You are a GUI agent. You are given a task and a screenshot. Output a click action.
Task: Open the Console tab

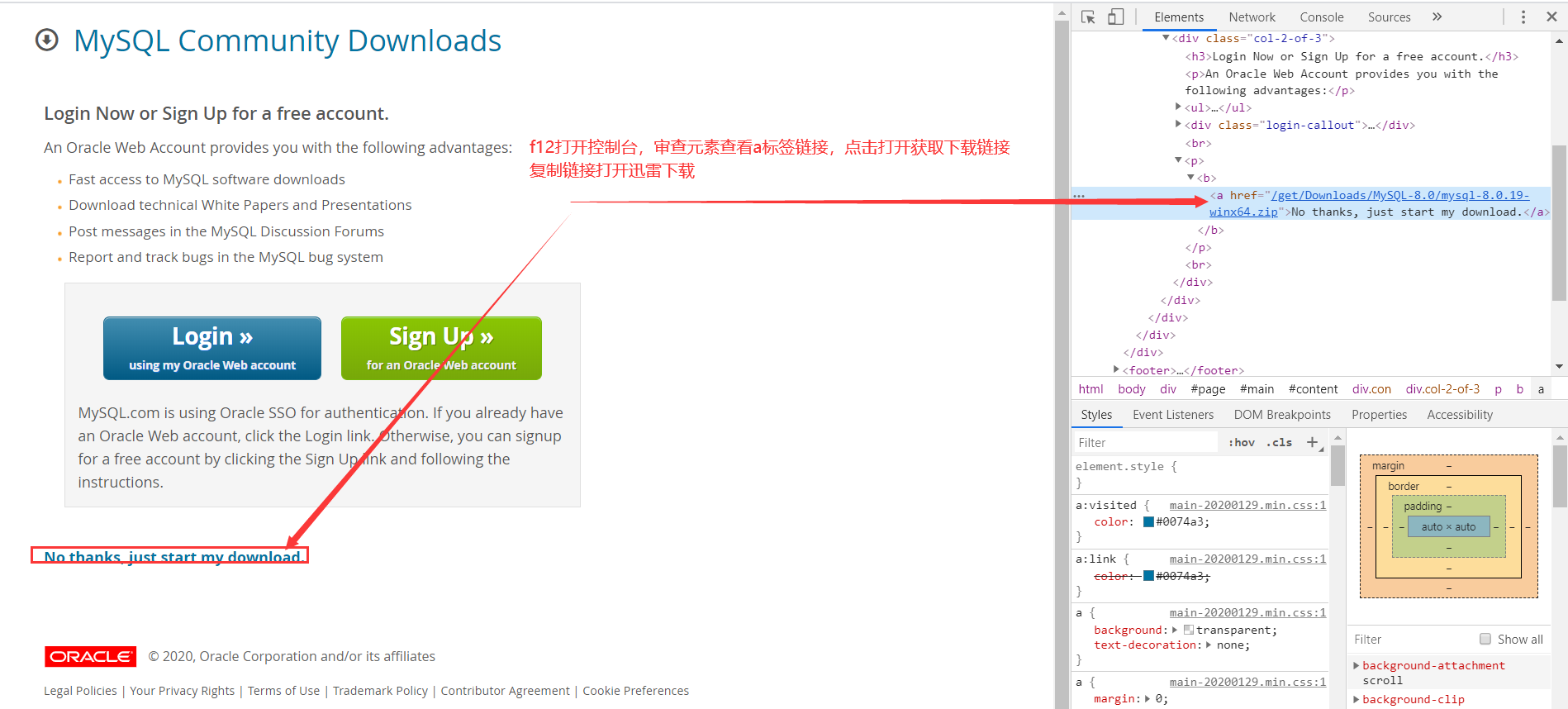[1321, 17]
